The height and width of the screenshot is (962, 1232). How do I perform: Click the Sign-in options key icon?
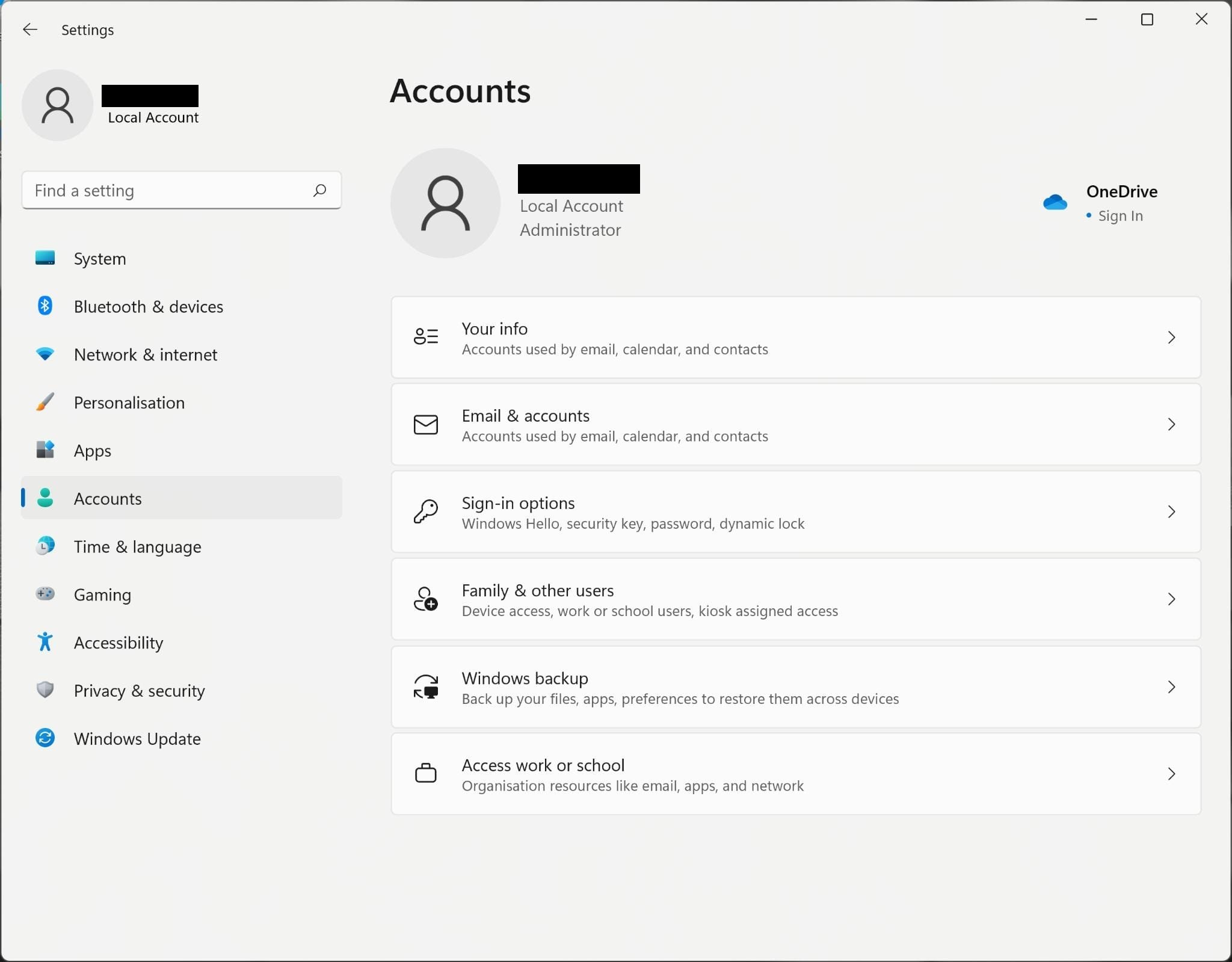pyautogui.click(x=426, y=512)
